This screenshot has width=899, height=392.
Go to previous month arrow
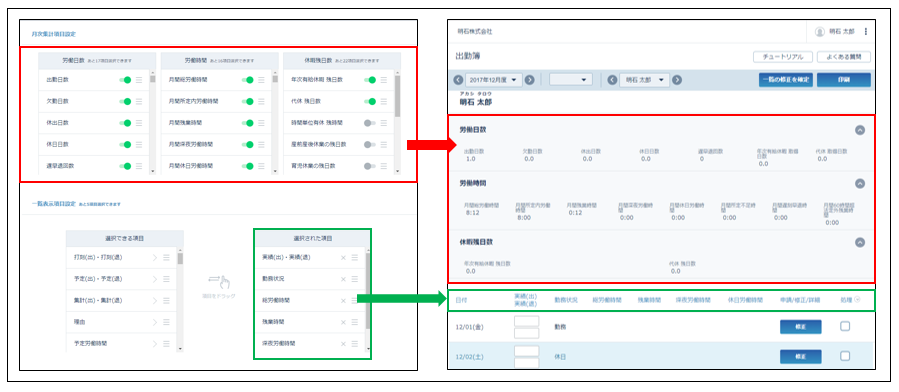[458, 80]
